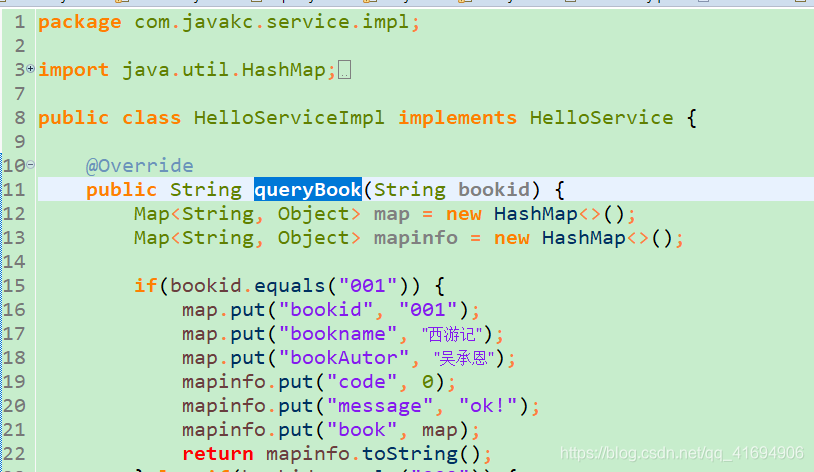Click the "code" string on line 19
The width and height of the screenshot is (814, 472).
(362, 382)
